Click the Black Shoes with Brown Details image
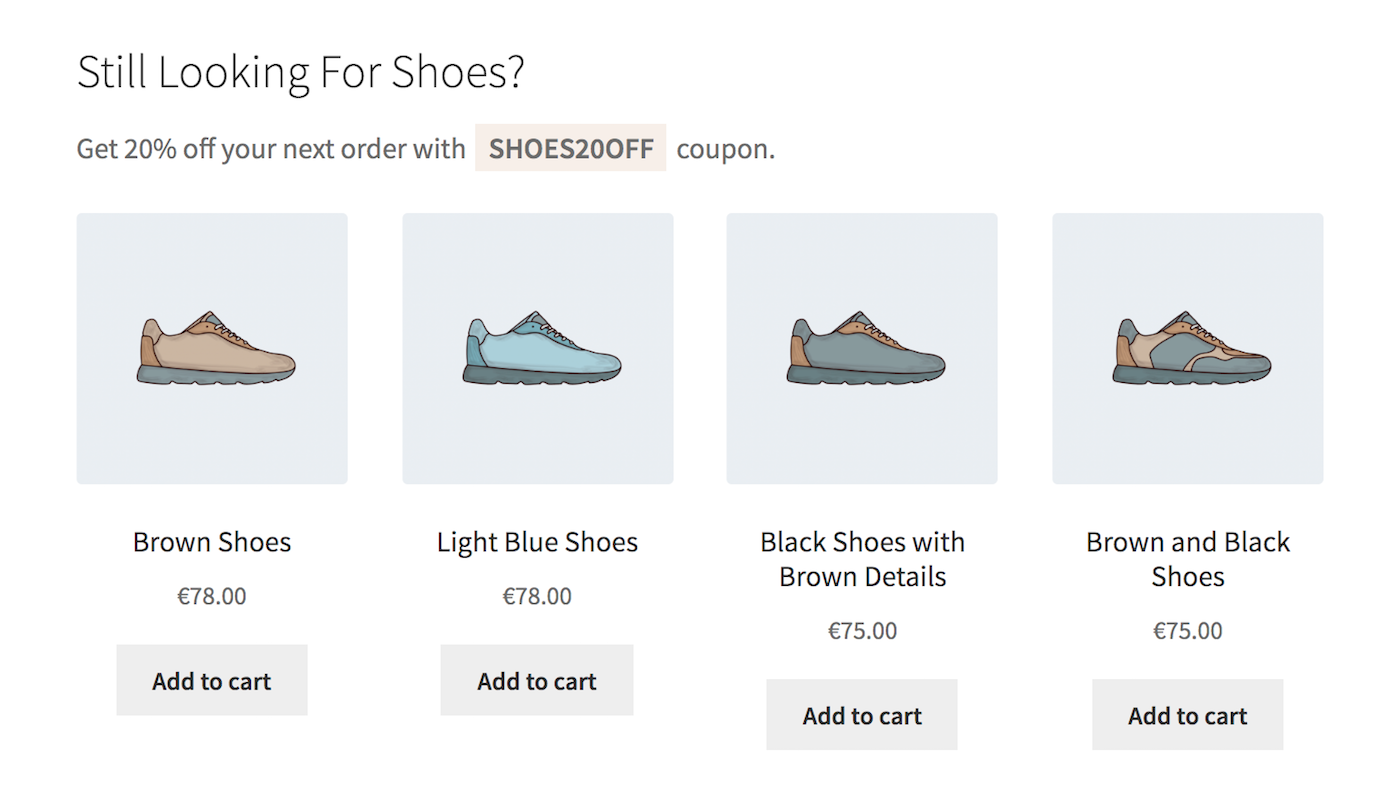 (862, 348)
